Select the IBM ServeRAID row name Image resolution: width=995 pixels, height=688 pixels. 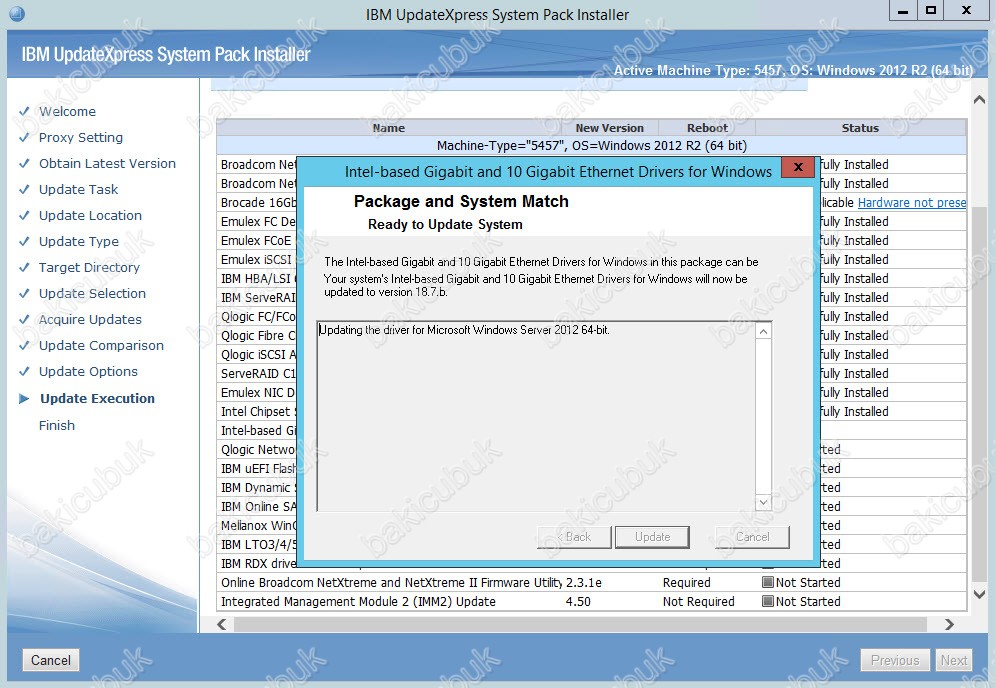[258, 298]
